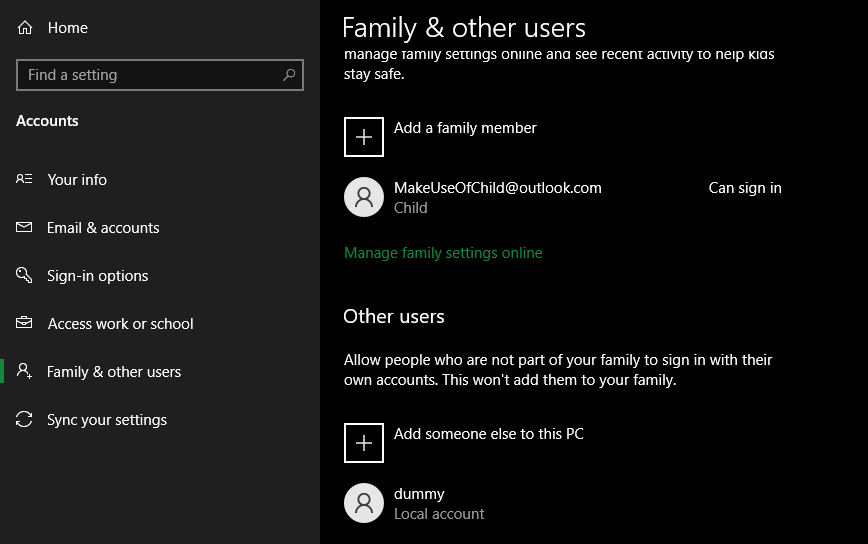Screen dimensions: 868x544
Task: Select Access work or school
Action: 121,324
